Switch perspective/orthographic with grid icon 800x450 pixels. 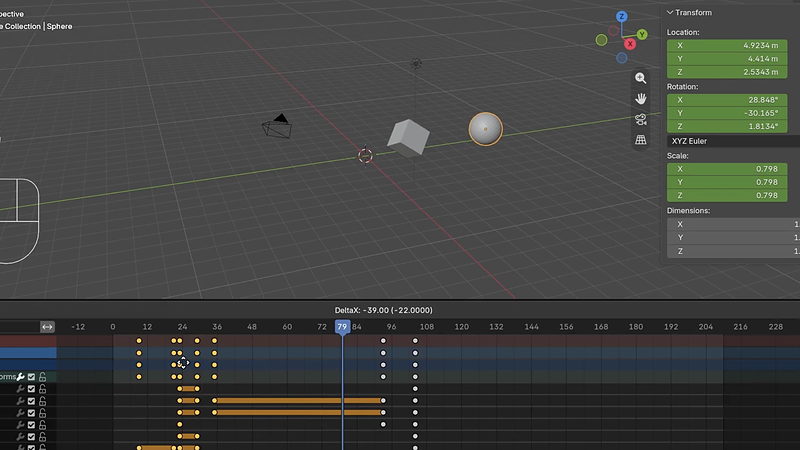coord(641,140)
